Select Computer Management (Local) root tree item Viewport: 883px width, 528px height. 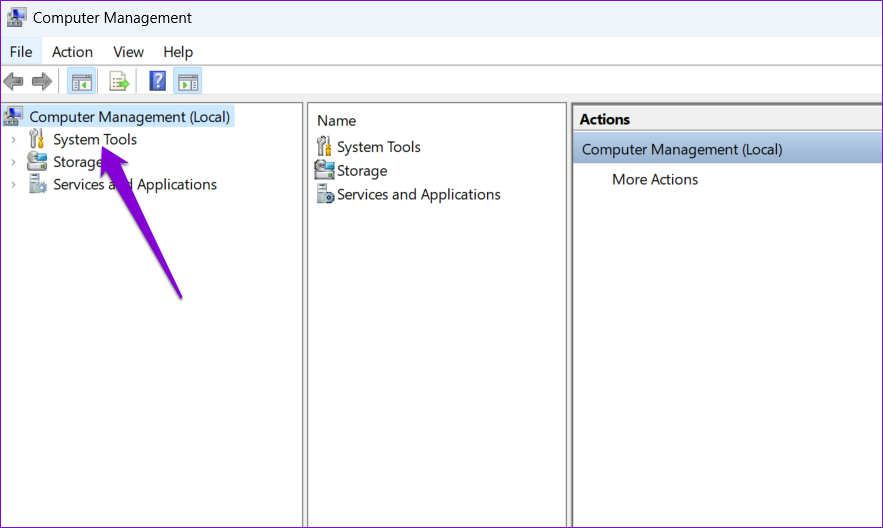[130, 117]
